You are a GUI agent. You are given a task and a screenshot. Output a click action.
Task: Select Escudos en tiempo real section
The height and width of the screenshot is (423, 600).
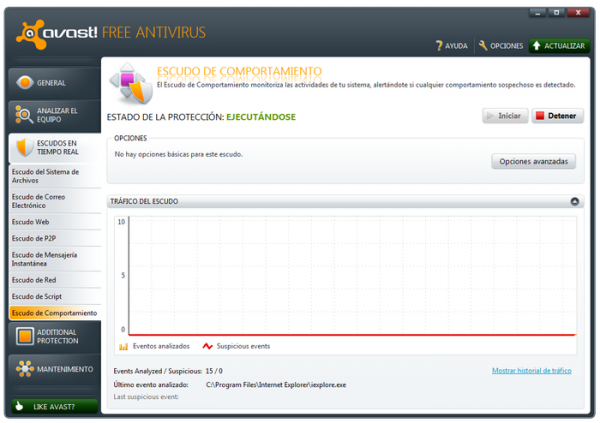tap(54, 147)
